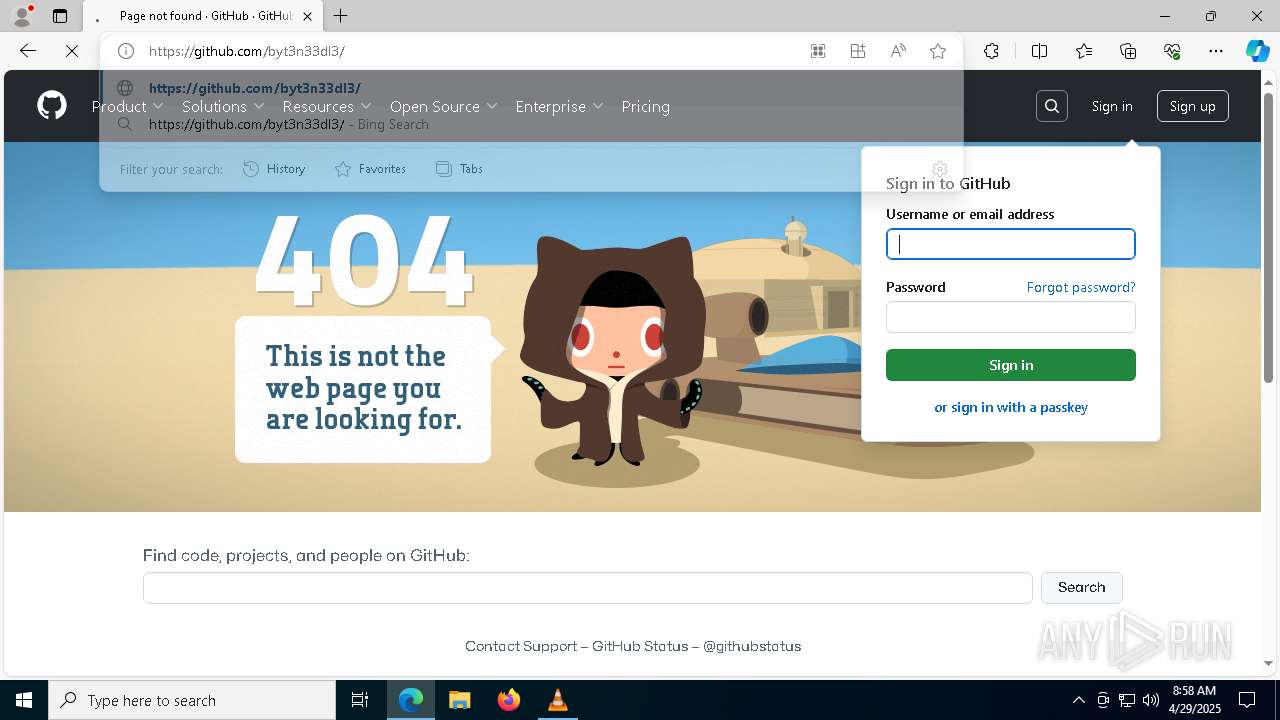Focus the Password field
This screenshot has width=1280, height=720.
(x=1011, y=317)
